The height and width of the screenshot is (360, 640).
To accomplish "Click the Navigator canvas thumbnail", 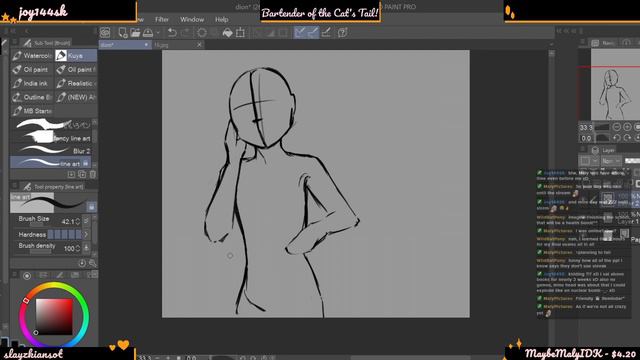I will (615, 85).
